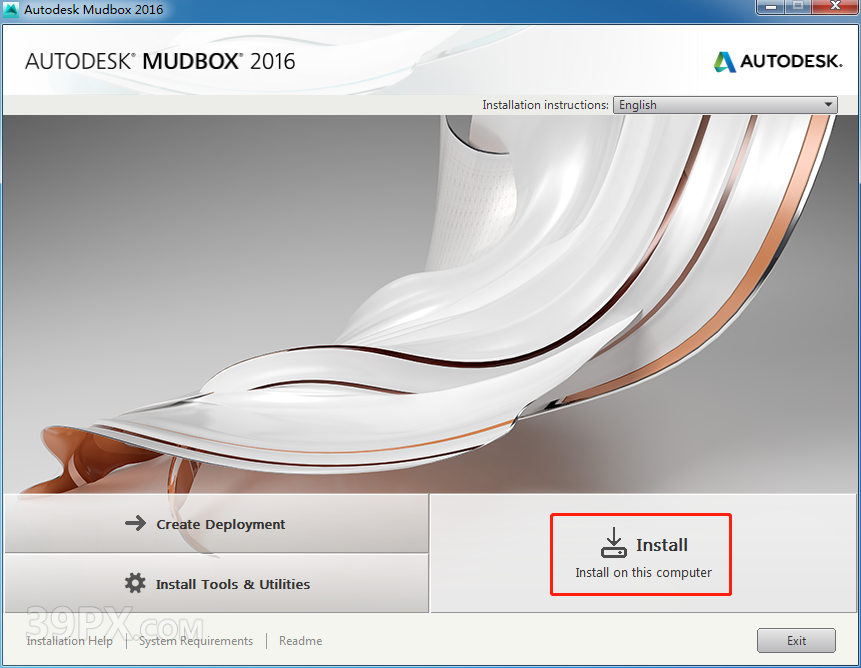Click the dropdown arrow next to English

[828, 105]
